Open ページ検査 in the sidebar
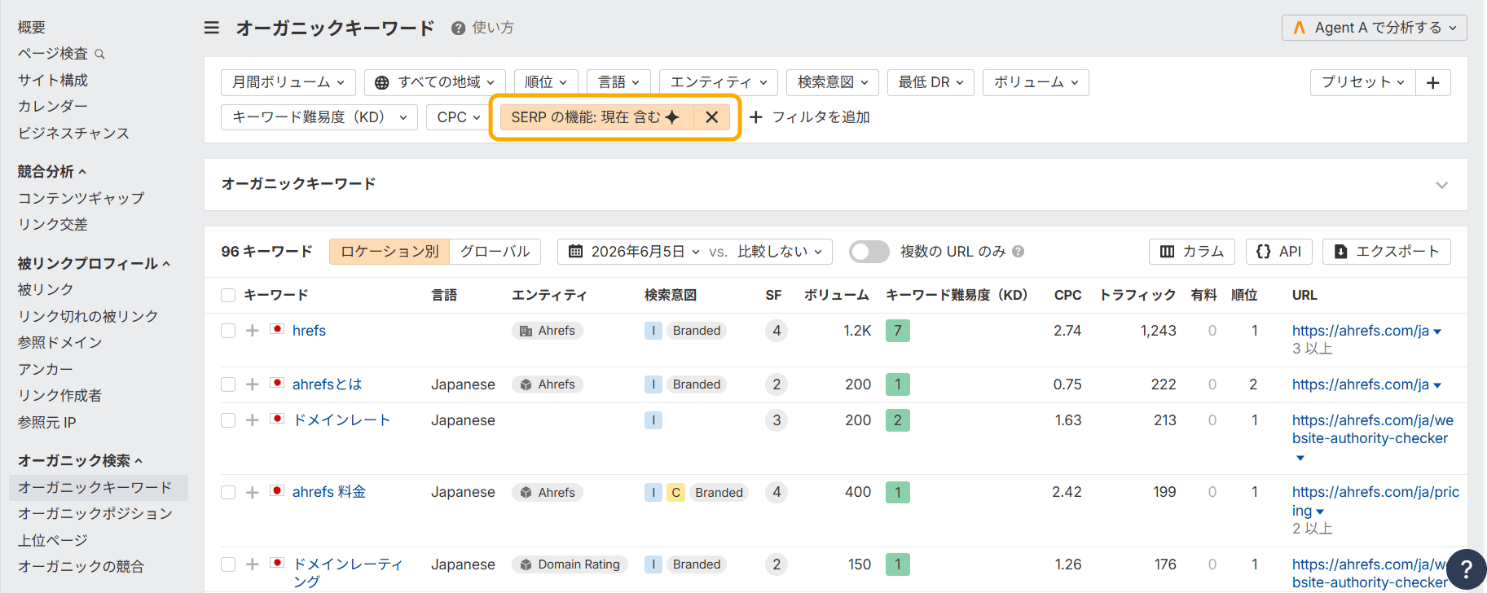This screenshot has width=1487, height=593. pyautogui.click(x=61, y=53)
